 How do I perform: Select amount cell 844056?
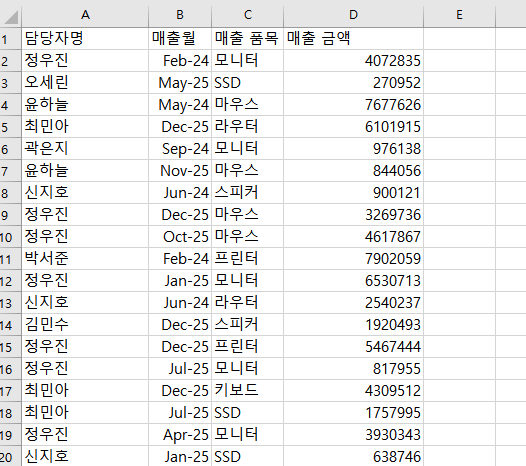pyautogui.click(x=353, y=171)
